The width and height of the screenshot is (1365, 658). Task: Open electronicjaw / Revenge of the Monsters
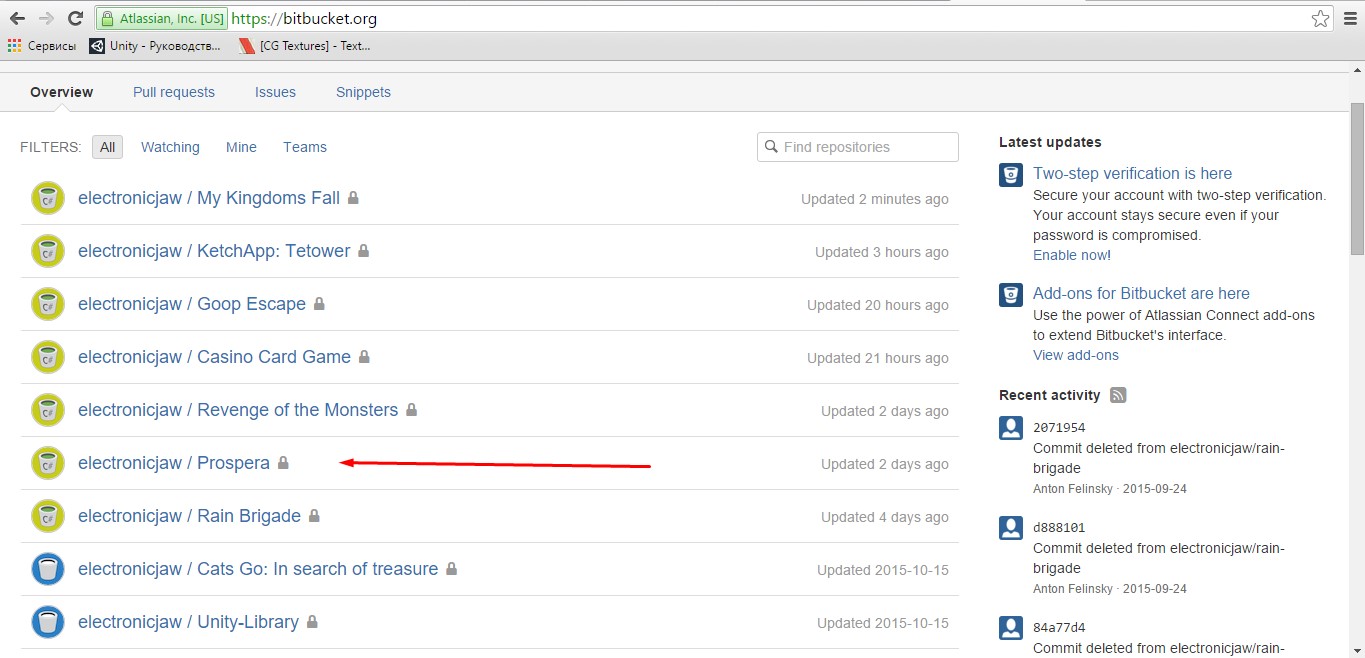tap(238, 410)
